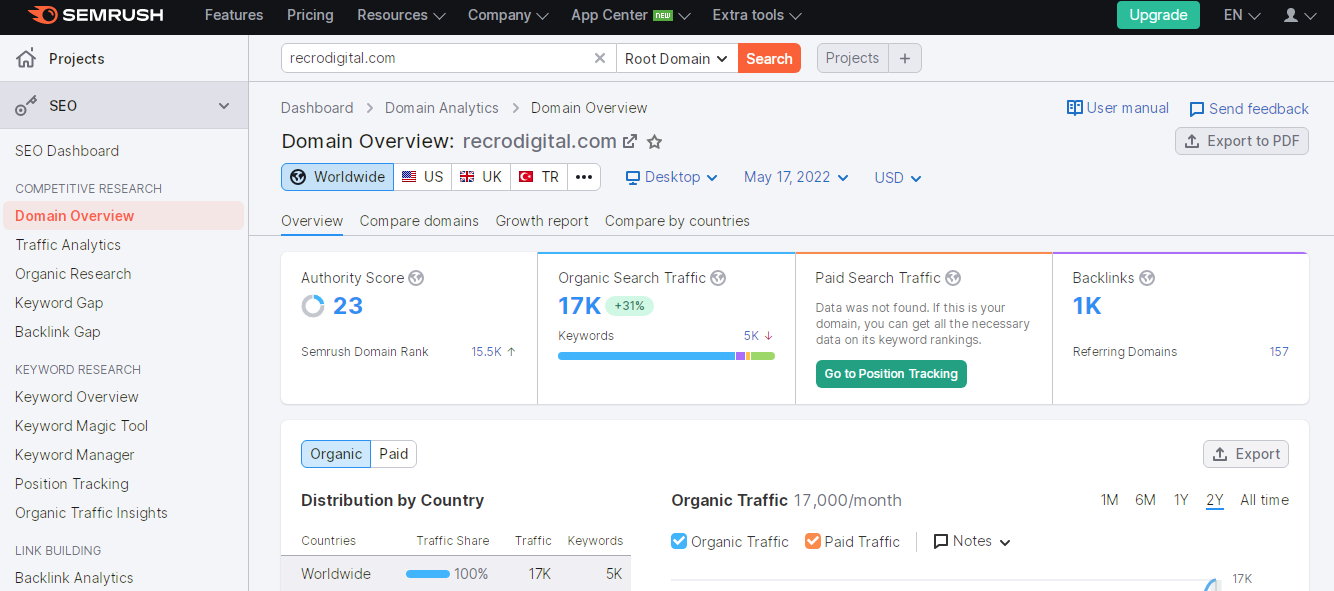Click the +31% traffic change badge
The height and width of the screenshot is (591, 1334).
(x=629, y=306)
